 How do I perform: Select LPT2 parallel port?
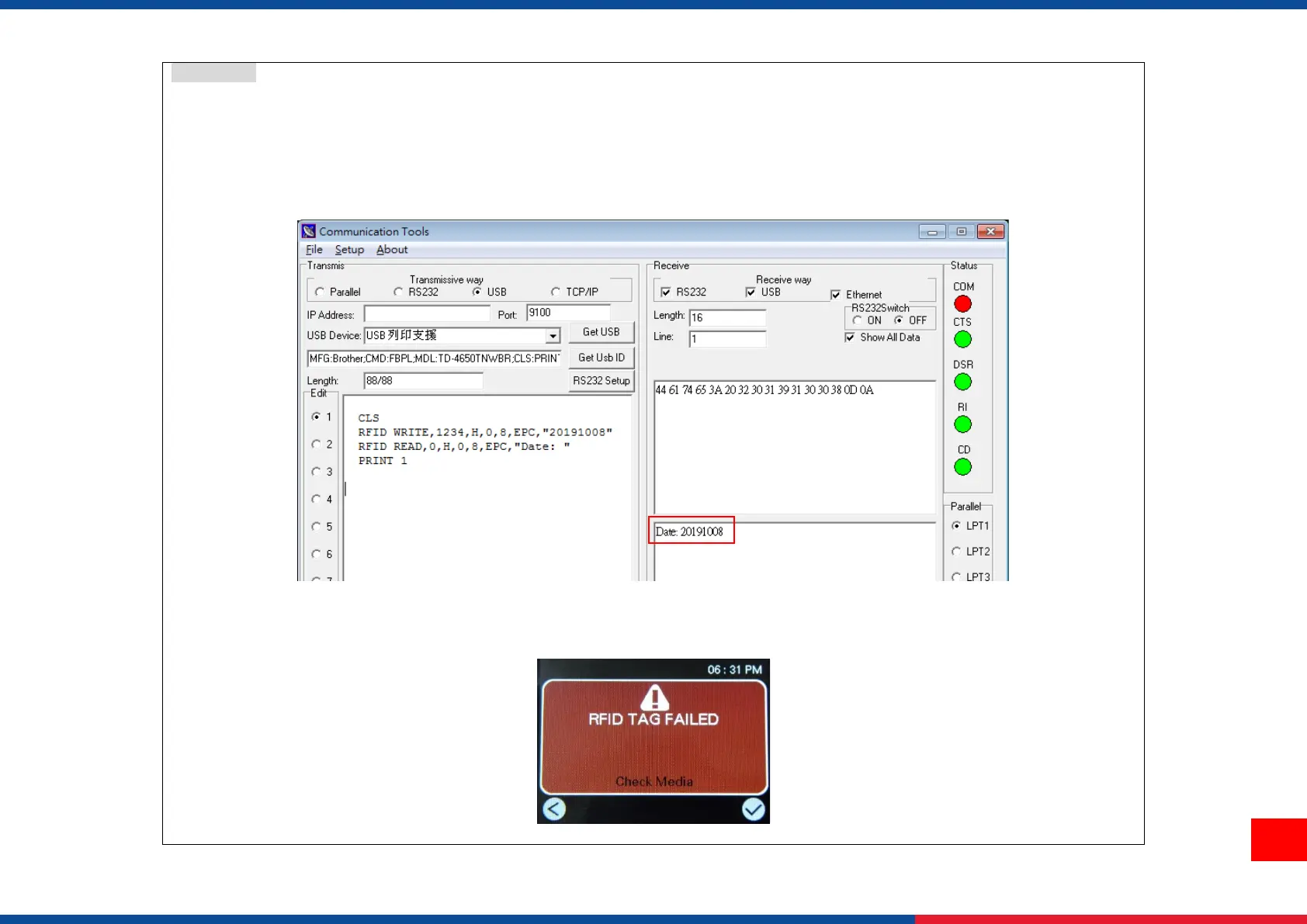[956, 552]
